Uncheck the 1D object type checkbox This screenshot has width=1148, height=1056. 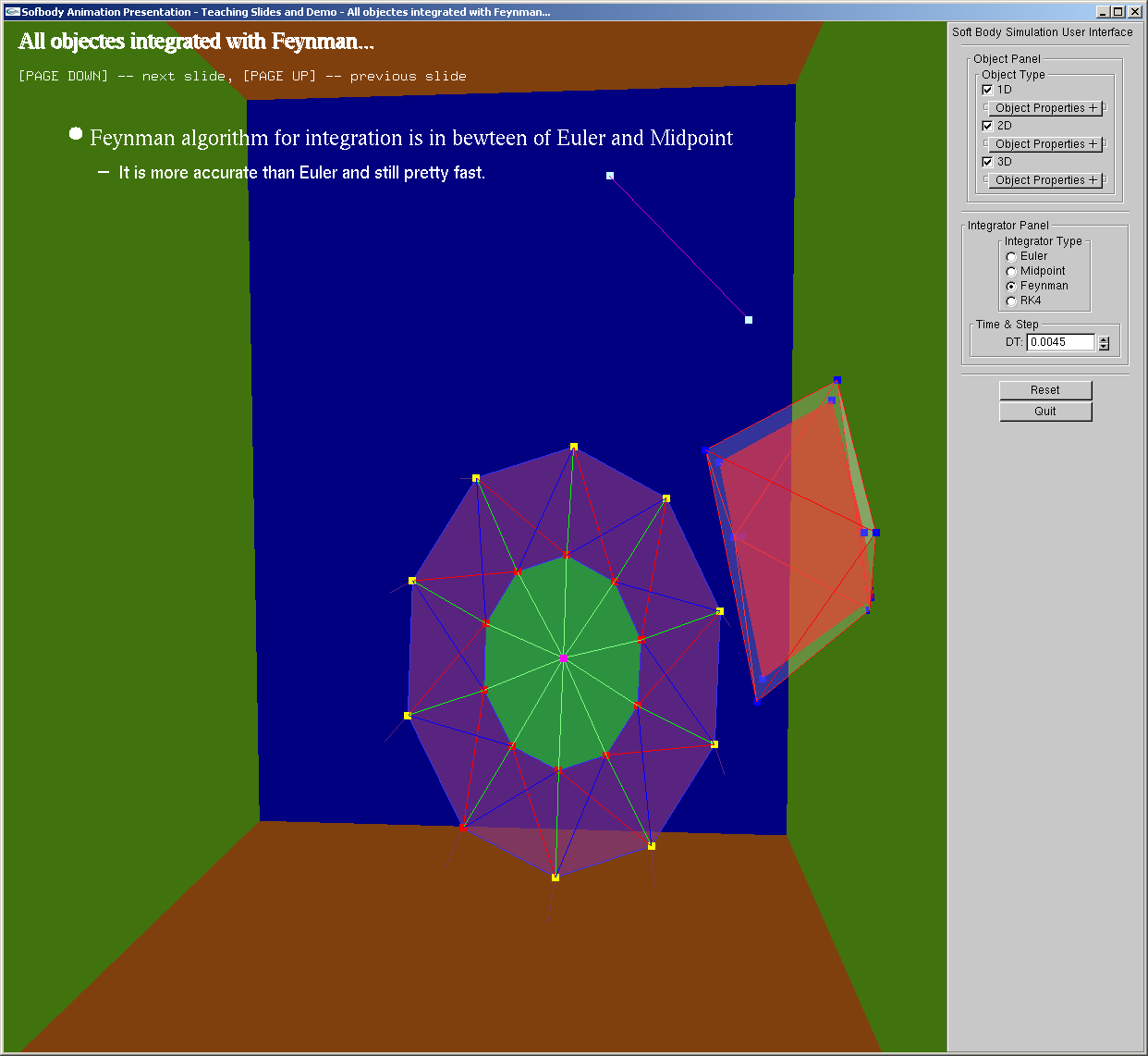click(x=987, y=90)
